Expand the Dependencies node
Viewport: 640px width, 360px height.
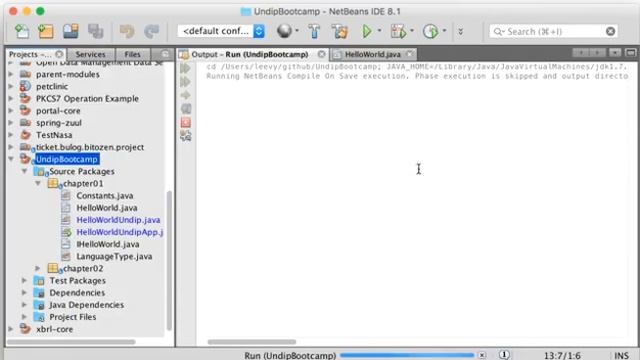pyautogui.click(x=24, y=293)
